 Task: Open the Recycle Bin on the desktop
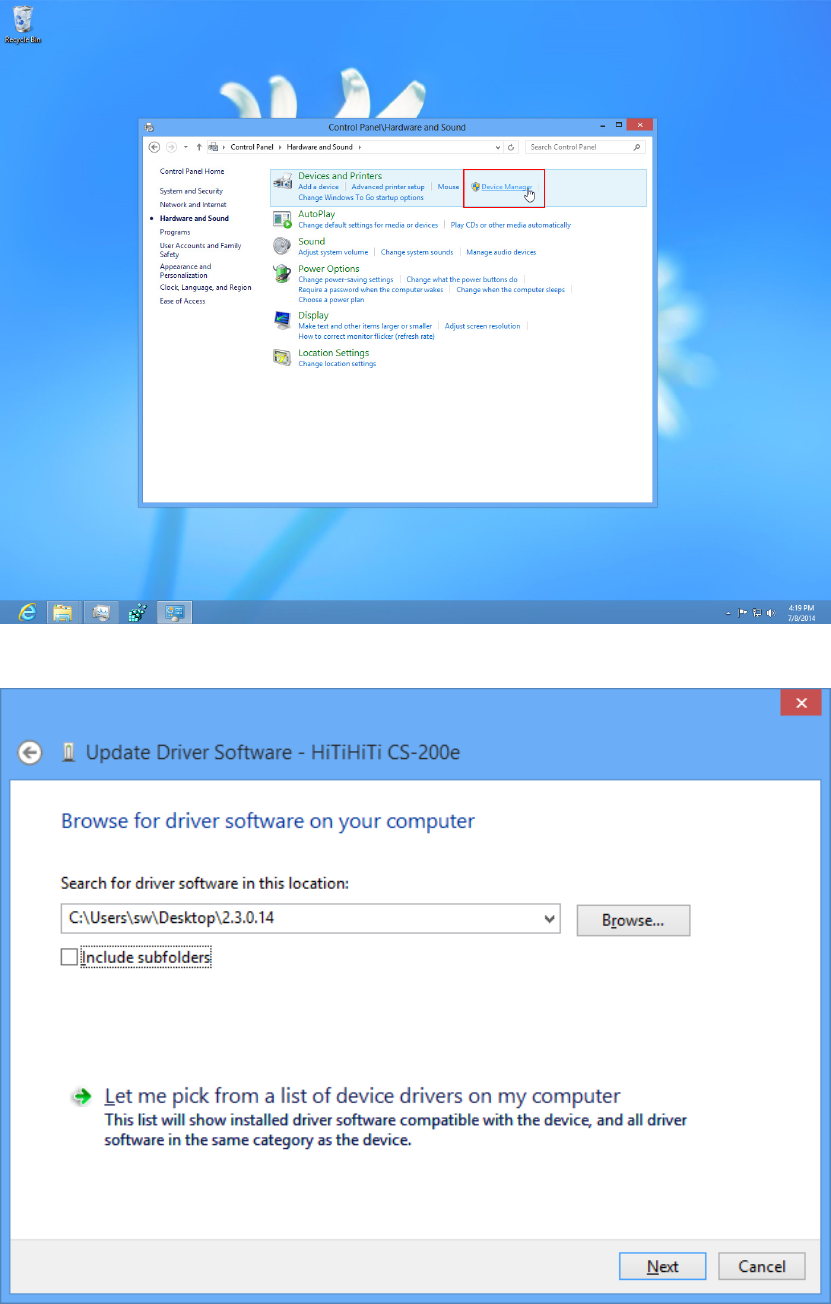point(22,24)
